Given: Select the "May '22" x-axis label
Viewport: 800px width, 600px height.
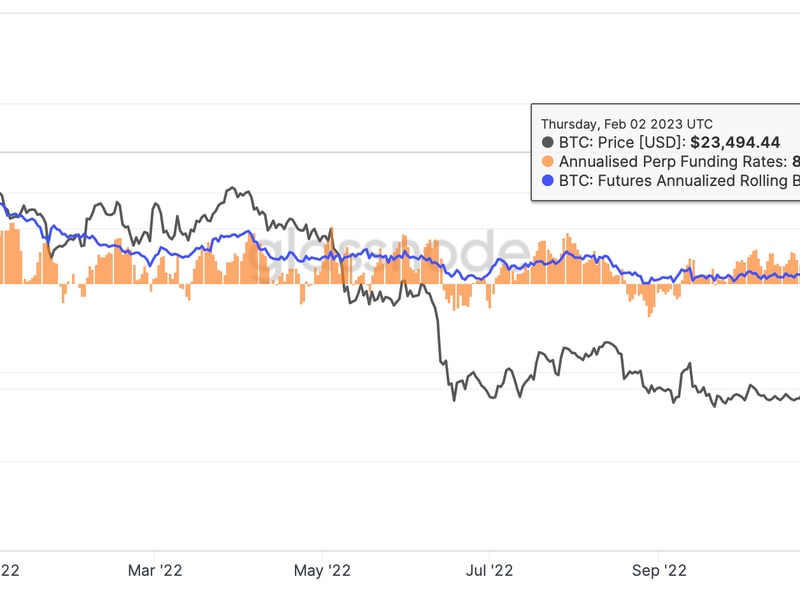Looking at the screenshot, I should (322, 570).
